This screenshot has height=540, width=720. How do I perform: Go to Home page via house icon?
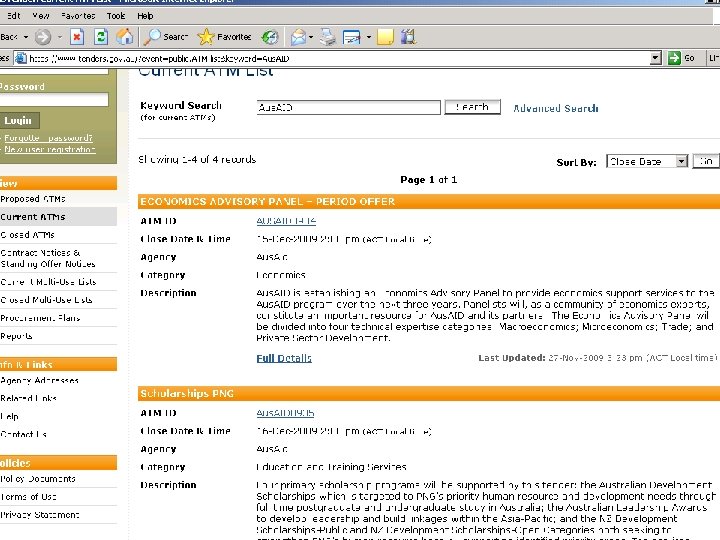coord(124,37)
